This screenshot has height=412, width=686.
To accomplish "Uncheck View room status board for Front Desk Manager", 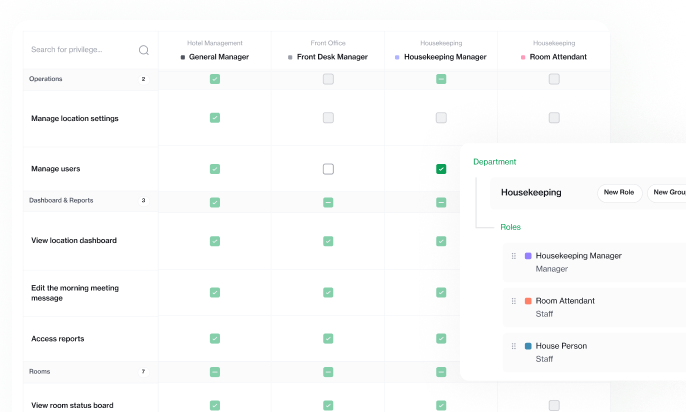I will coord(328,405).
